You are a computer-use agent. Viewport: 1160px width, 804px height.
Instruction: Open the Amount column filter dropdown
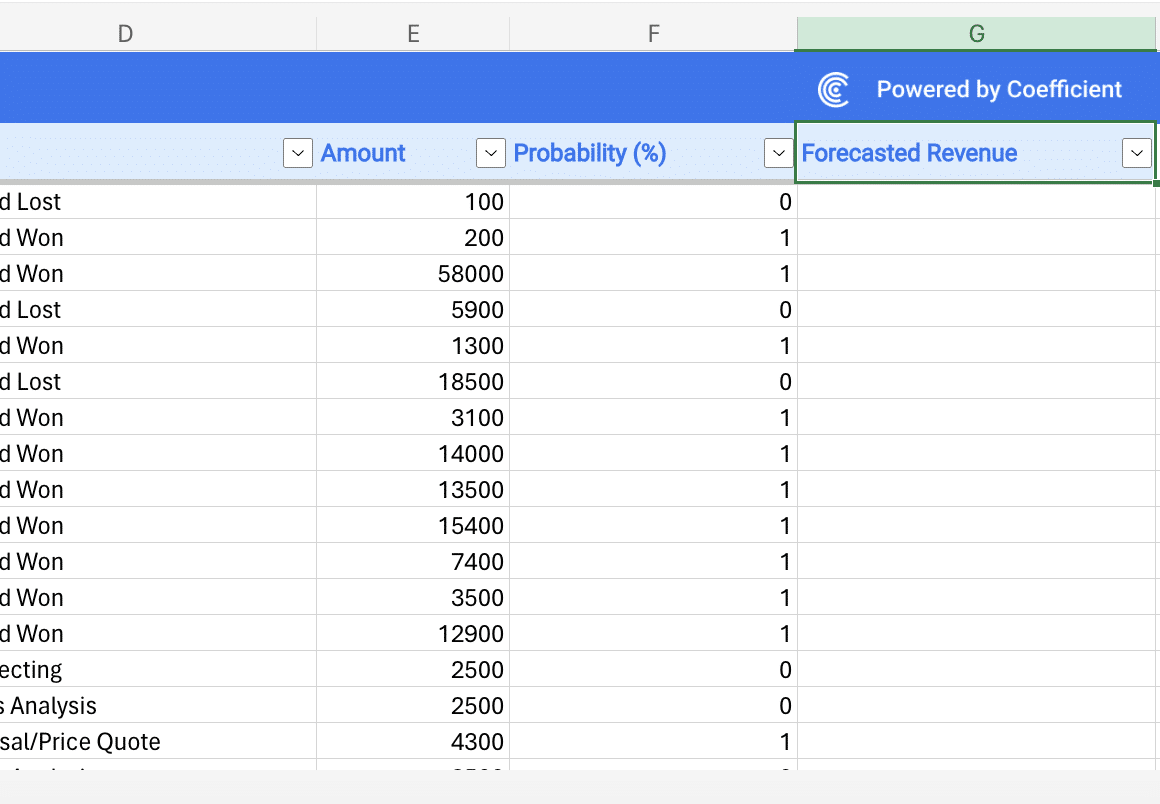pos(490,153)
